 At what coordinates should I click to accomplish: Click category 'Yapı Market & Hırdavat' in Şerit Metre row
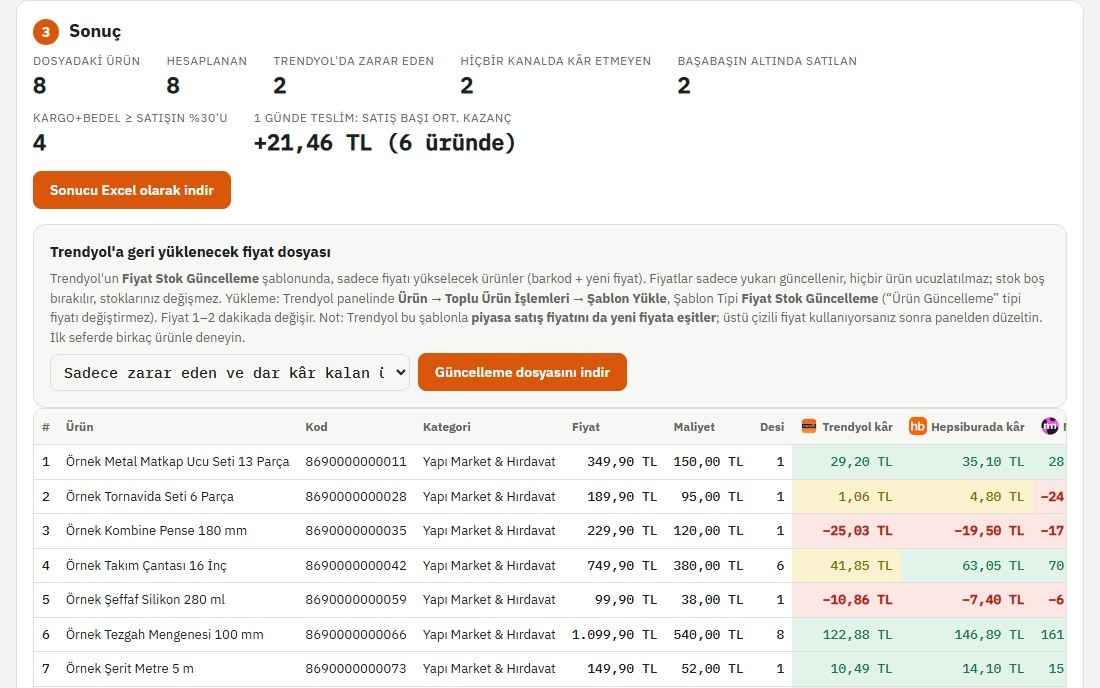coord(489,669)
